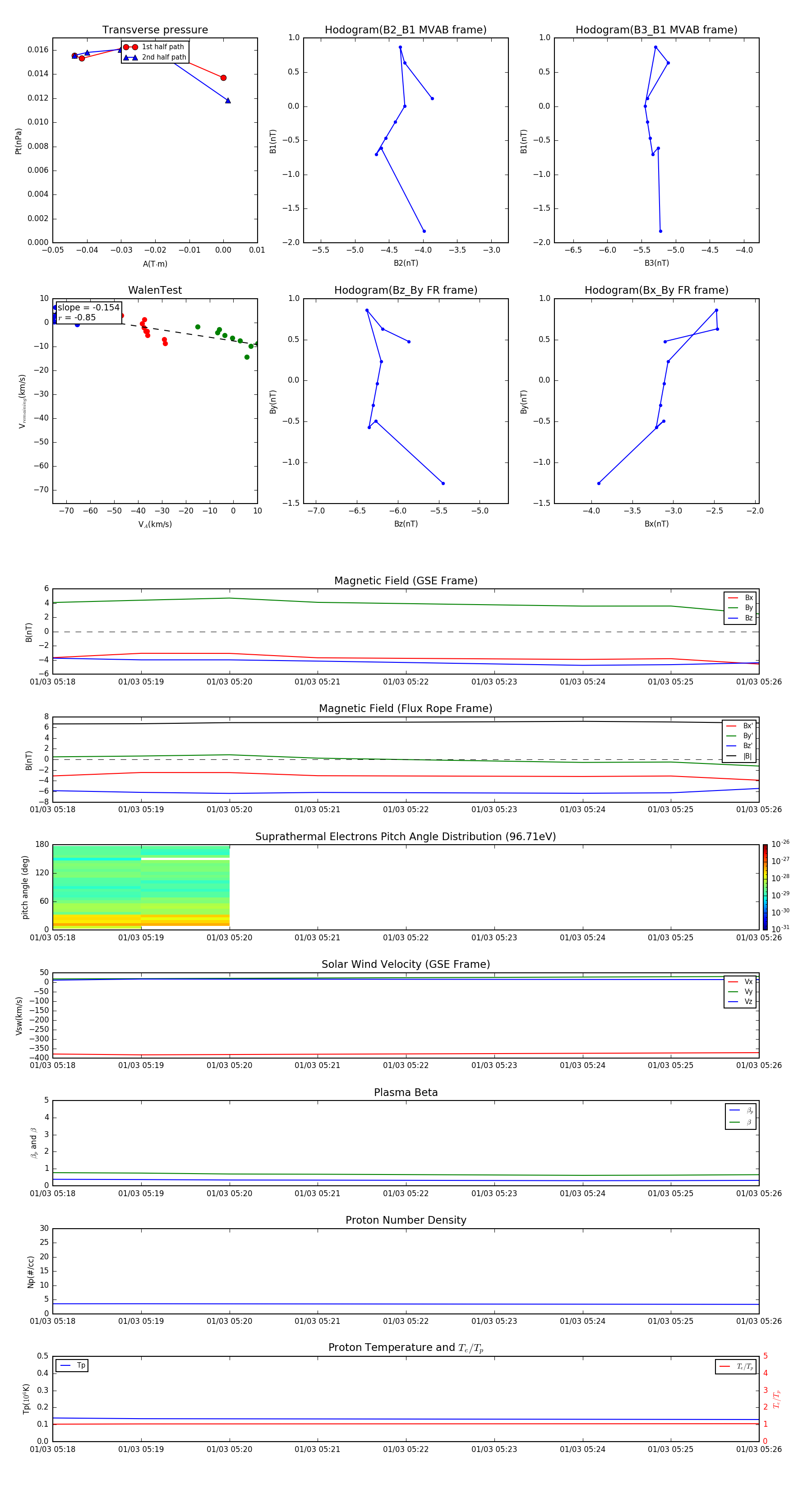The height and width of the screenshot is (1489, 812).
Task: Select the "Magnetic Field (GSE Frame)" title
Action: pyautogui.click(x=406, y=581)
